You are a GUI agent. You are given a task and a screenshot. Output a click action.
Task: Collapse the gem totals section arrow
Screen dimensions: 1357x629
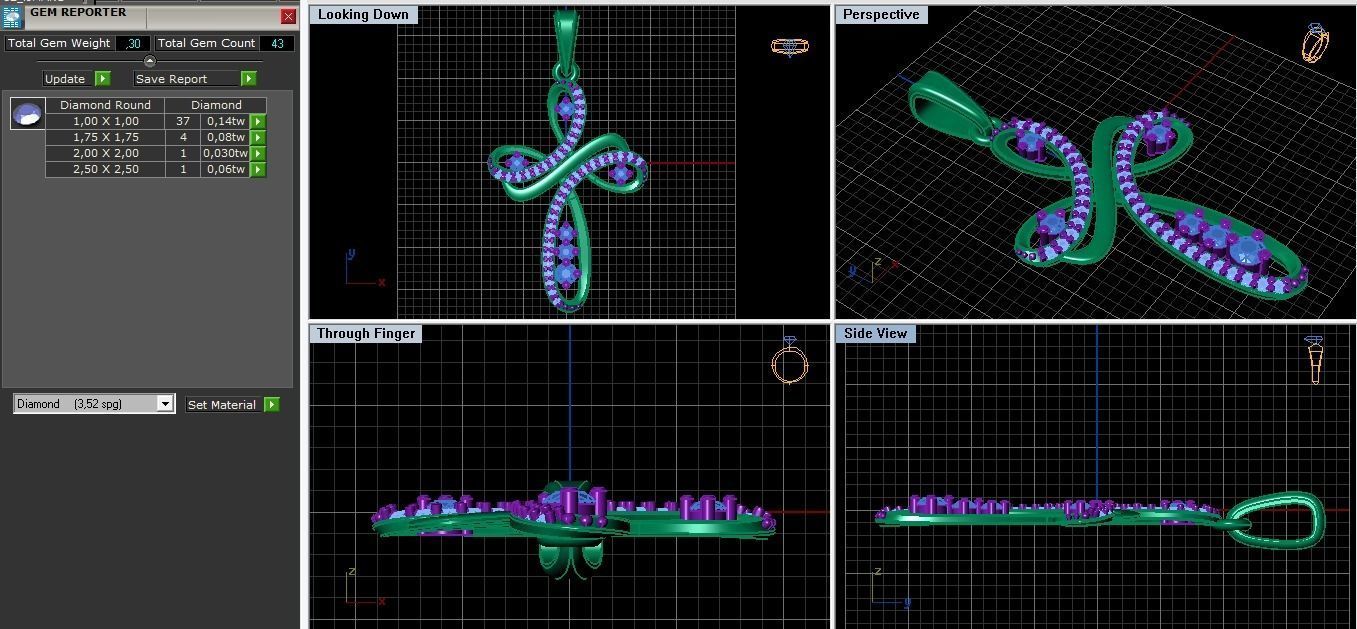point(150,61)
